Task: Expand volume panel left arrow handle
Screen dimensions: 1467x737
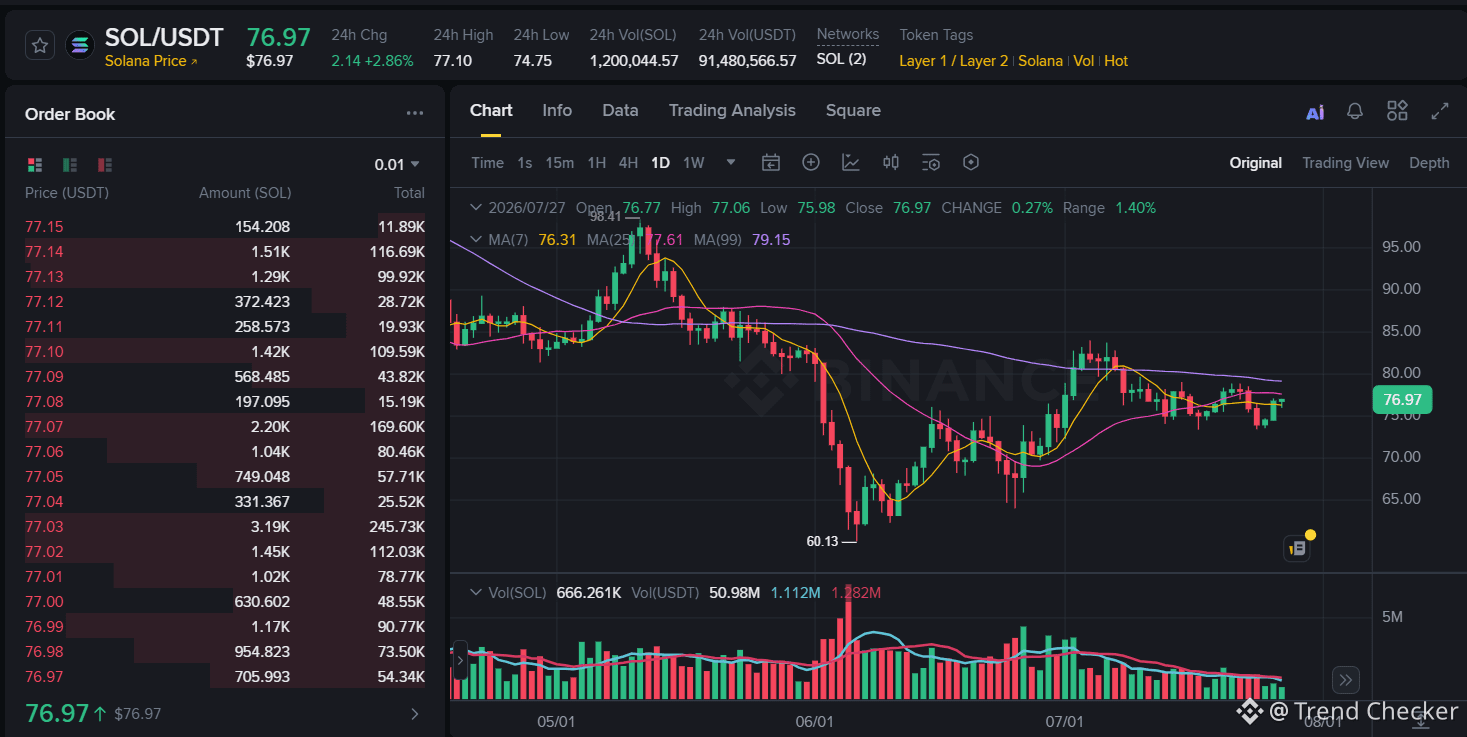Action: 459,660
